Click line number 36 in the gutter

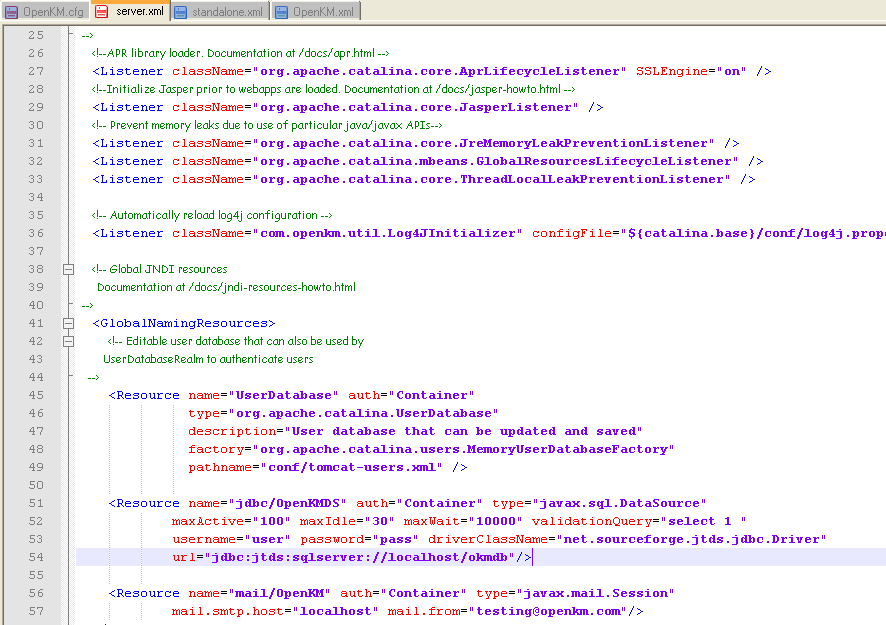coord(35,233)
